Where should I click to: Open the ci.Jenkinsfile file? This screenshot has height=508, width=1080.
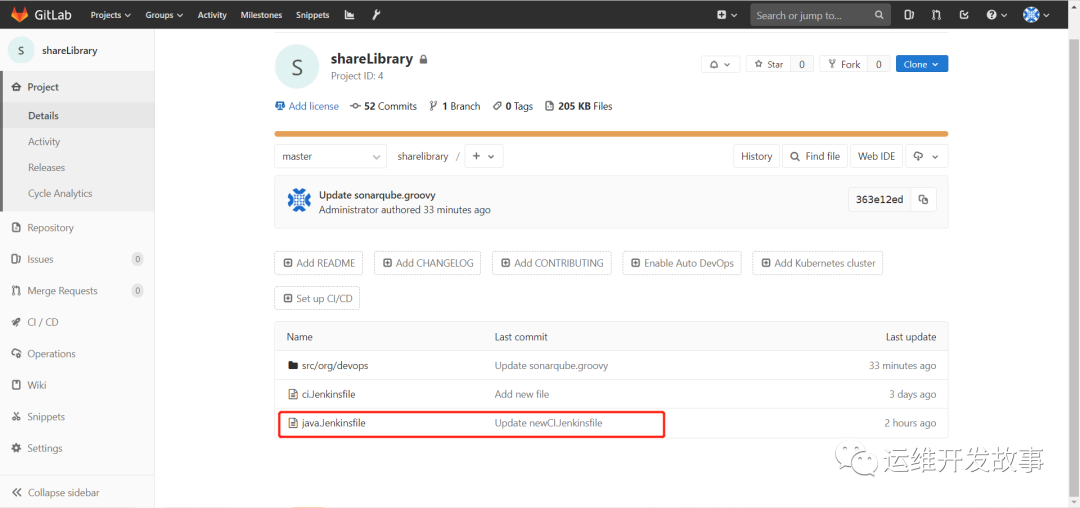pyautogui.click(x=329, y=394)
